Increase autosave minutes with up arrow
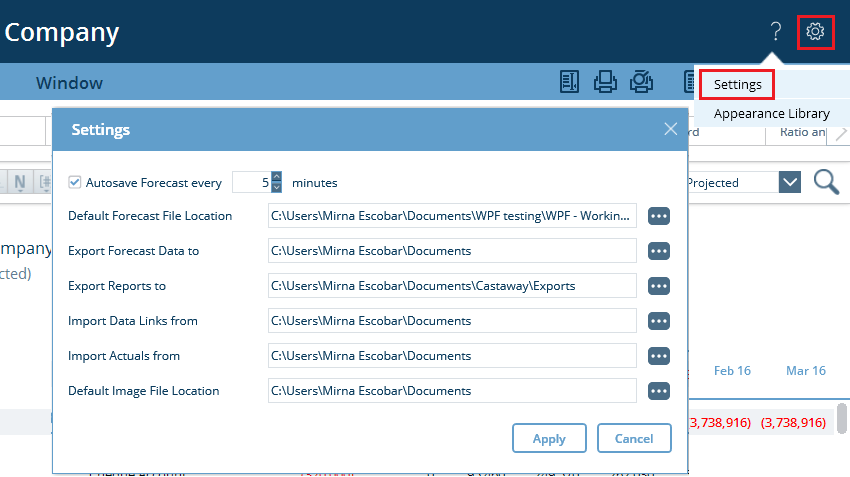The width and height of the screenshot is (850, 477). [x=277, y=177]
